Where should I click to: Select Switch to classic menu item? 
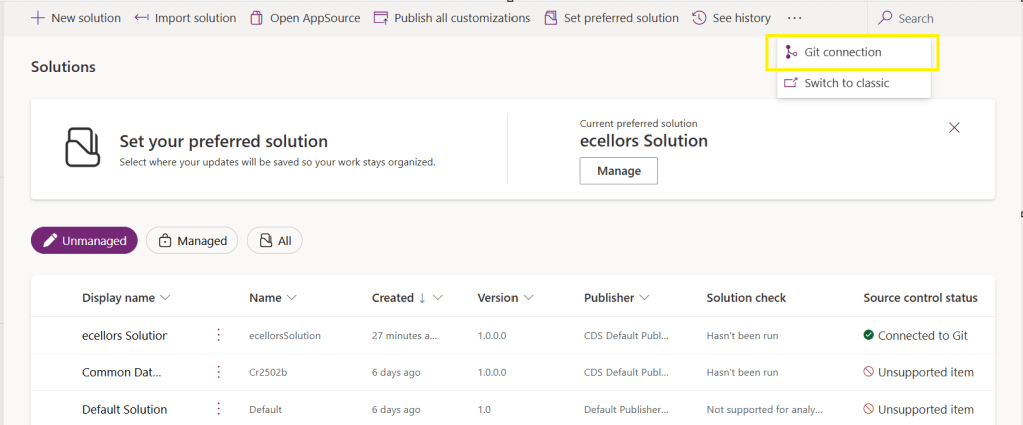[846, 83]
